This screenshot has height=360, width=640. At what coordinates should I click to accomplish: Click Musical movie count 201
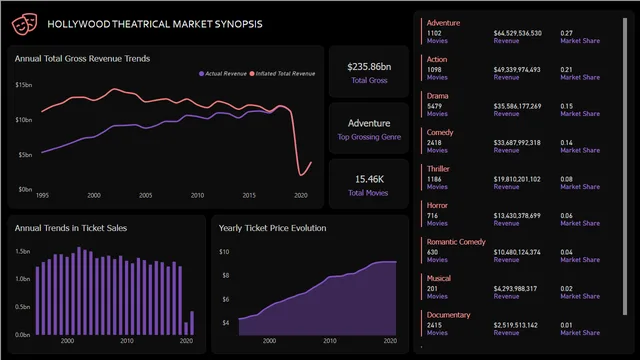[x=432, y=289]
